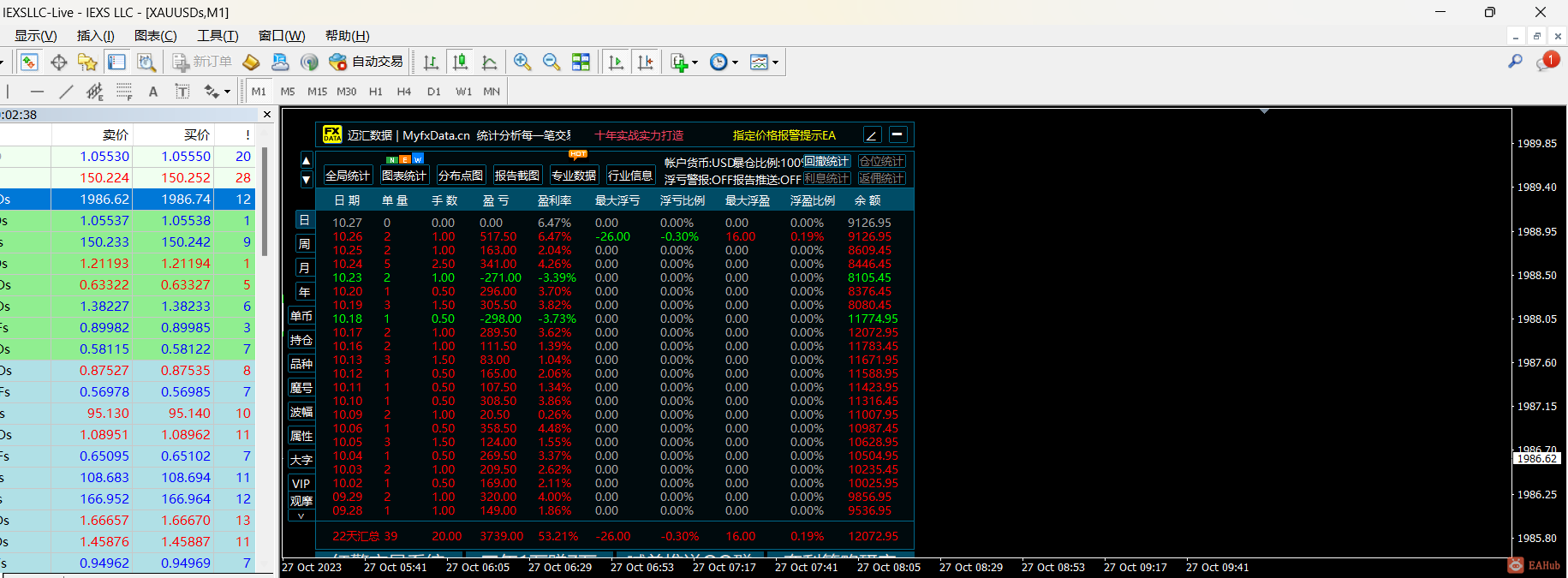The width and height of the screenshot is (1568, 578).
Task: Open the 全局统计 statistics view
Action: click(348, 176)
